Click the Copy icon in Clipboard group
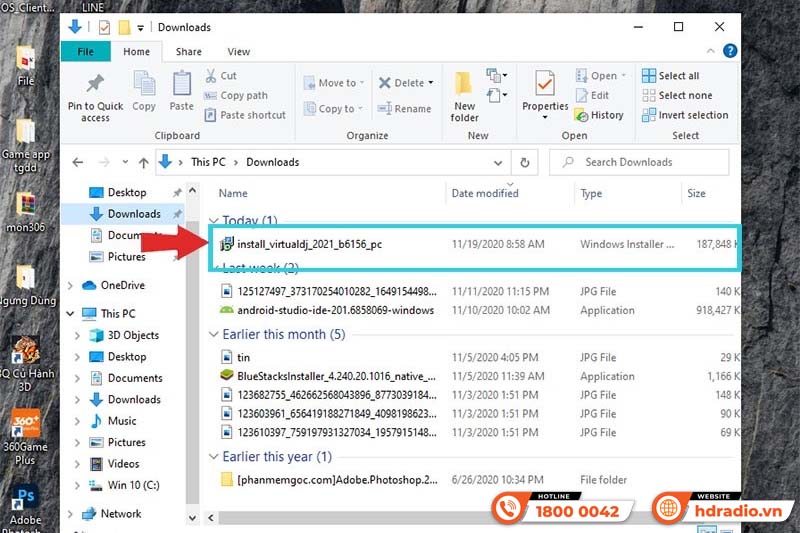The image size is (800, 533). pyautogui.click(x=144, y=85)
